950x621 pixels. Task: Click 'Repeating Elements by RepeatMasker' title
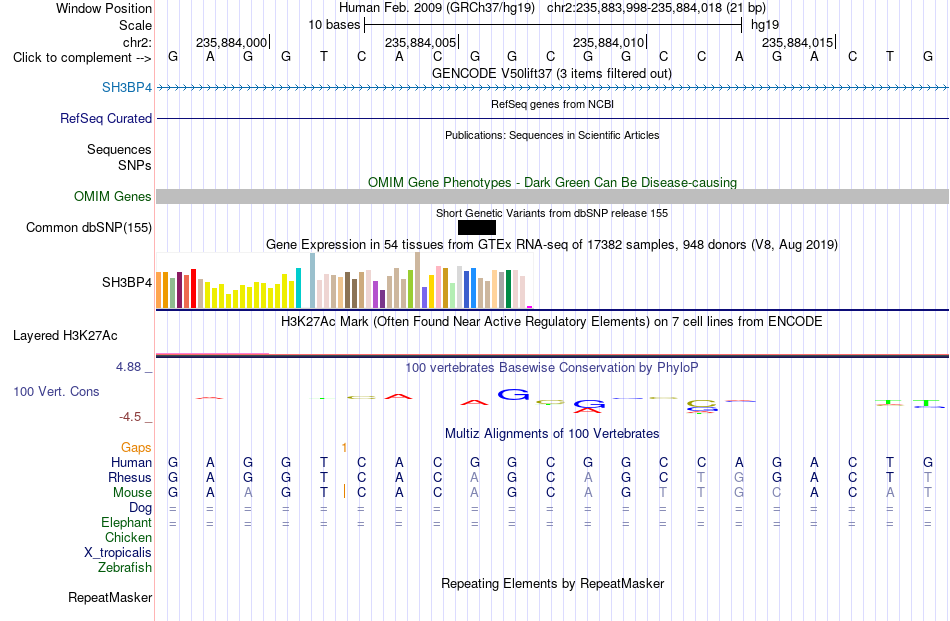(x=553, y=583)
